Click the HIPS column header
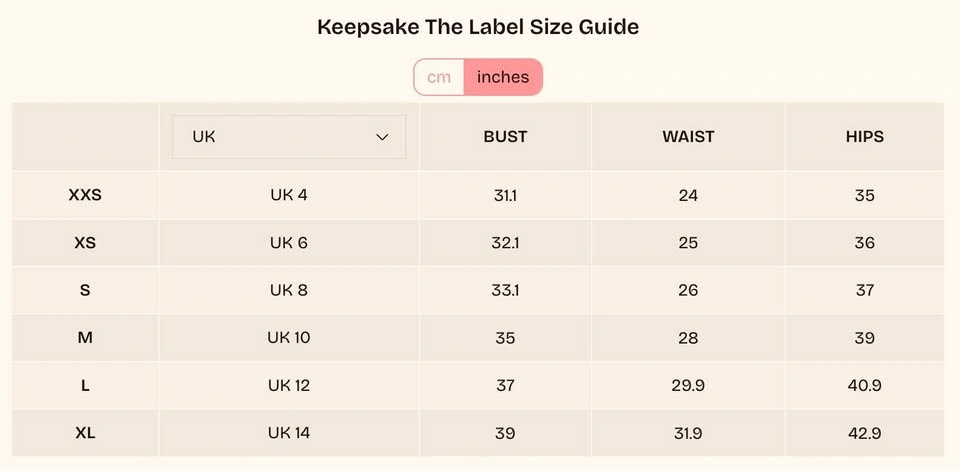 pos(864,137)
